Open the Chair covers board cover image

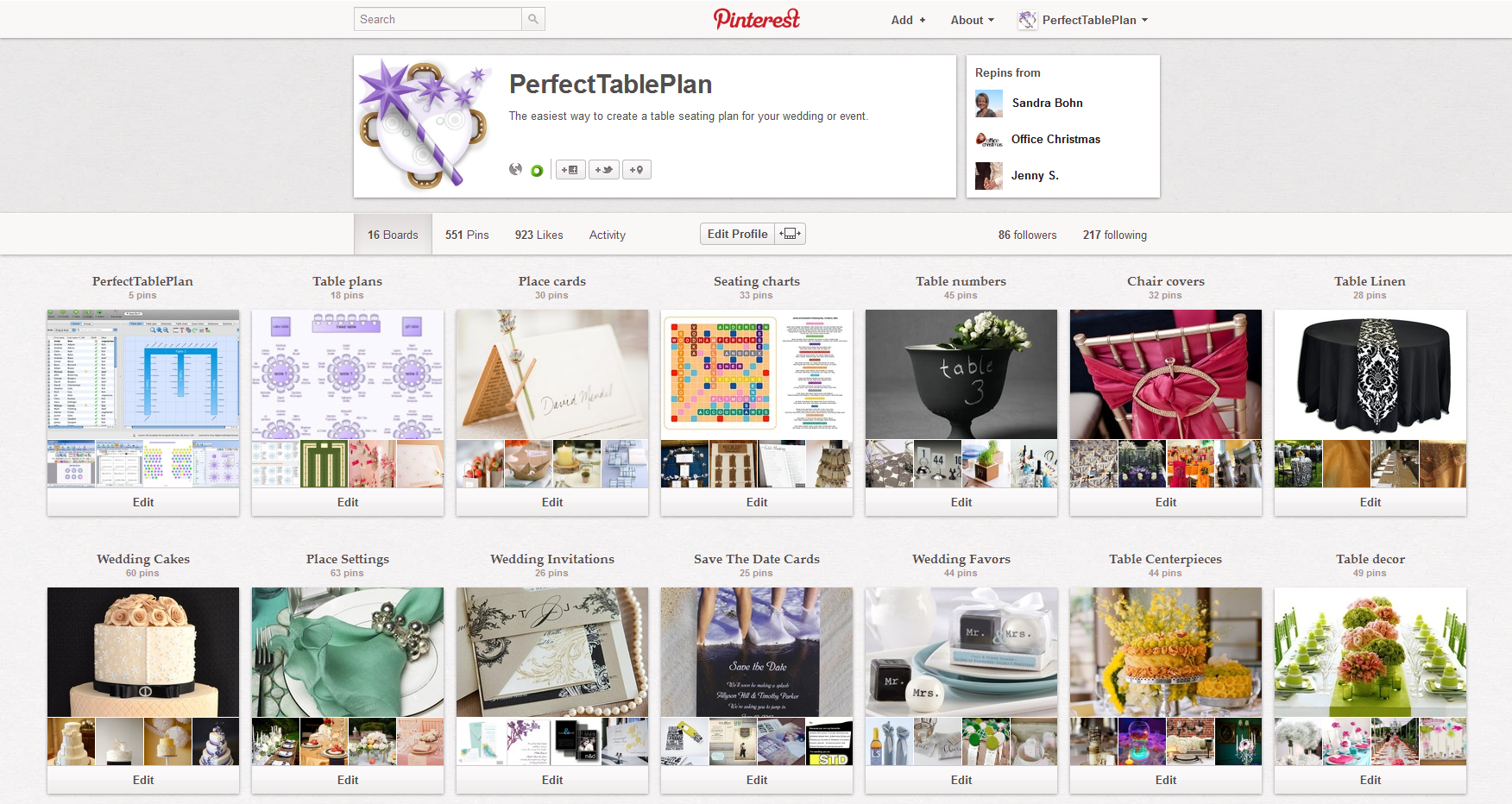click(x=1166, y=374)
